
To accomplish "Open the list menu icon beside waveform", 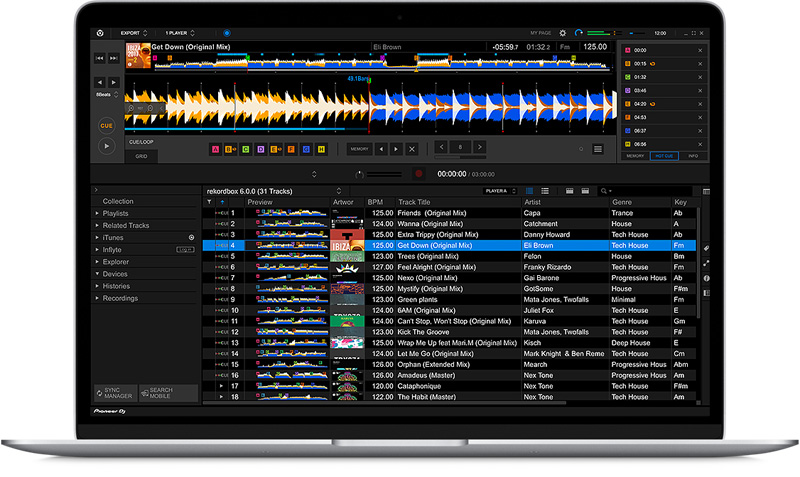I will [x=598, y=149].
